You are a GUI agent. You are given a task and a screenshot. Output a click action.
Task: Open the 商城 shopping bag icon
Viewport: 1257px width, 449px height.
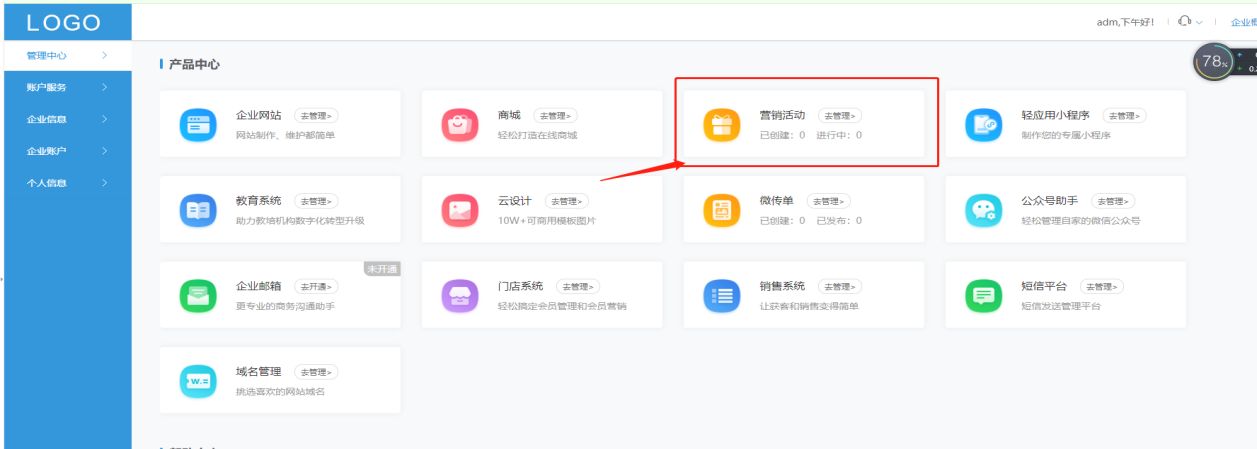pos(459,124)
